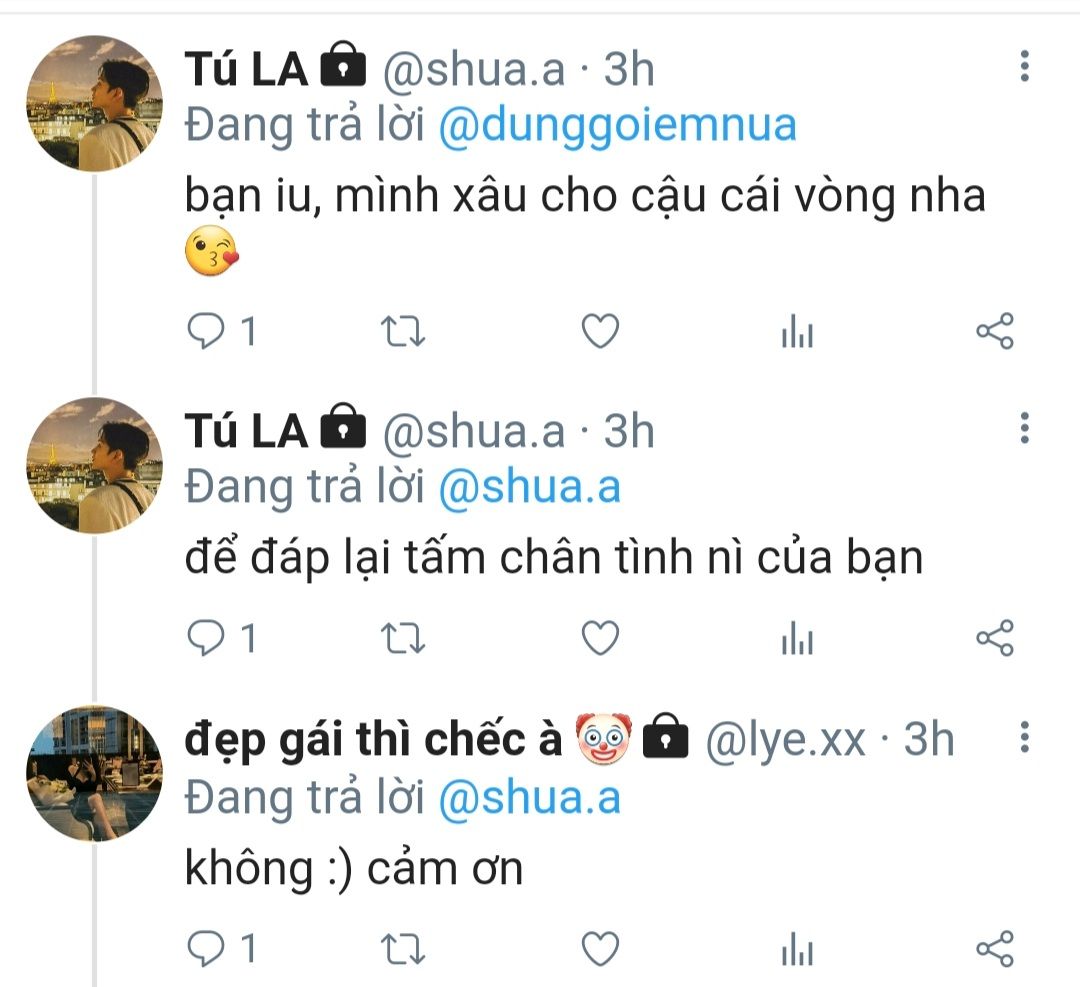Retweet the "bạn iu, mình xâu" tweet
Viewport: 1080px width, 987px height.
(405, 332)
